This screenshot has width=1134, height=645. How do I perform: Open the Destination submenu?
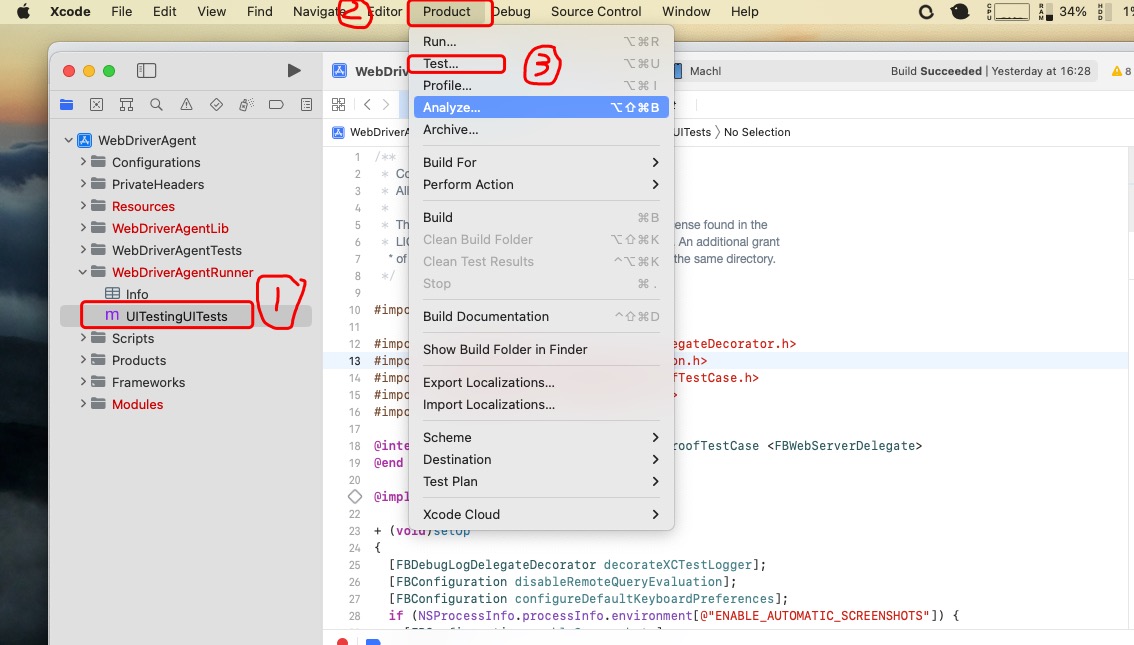541,460
